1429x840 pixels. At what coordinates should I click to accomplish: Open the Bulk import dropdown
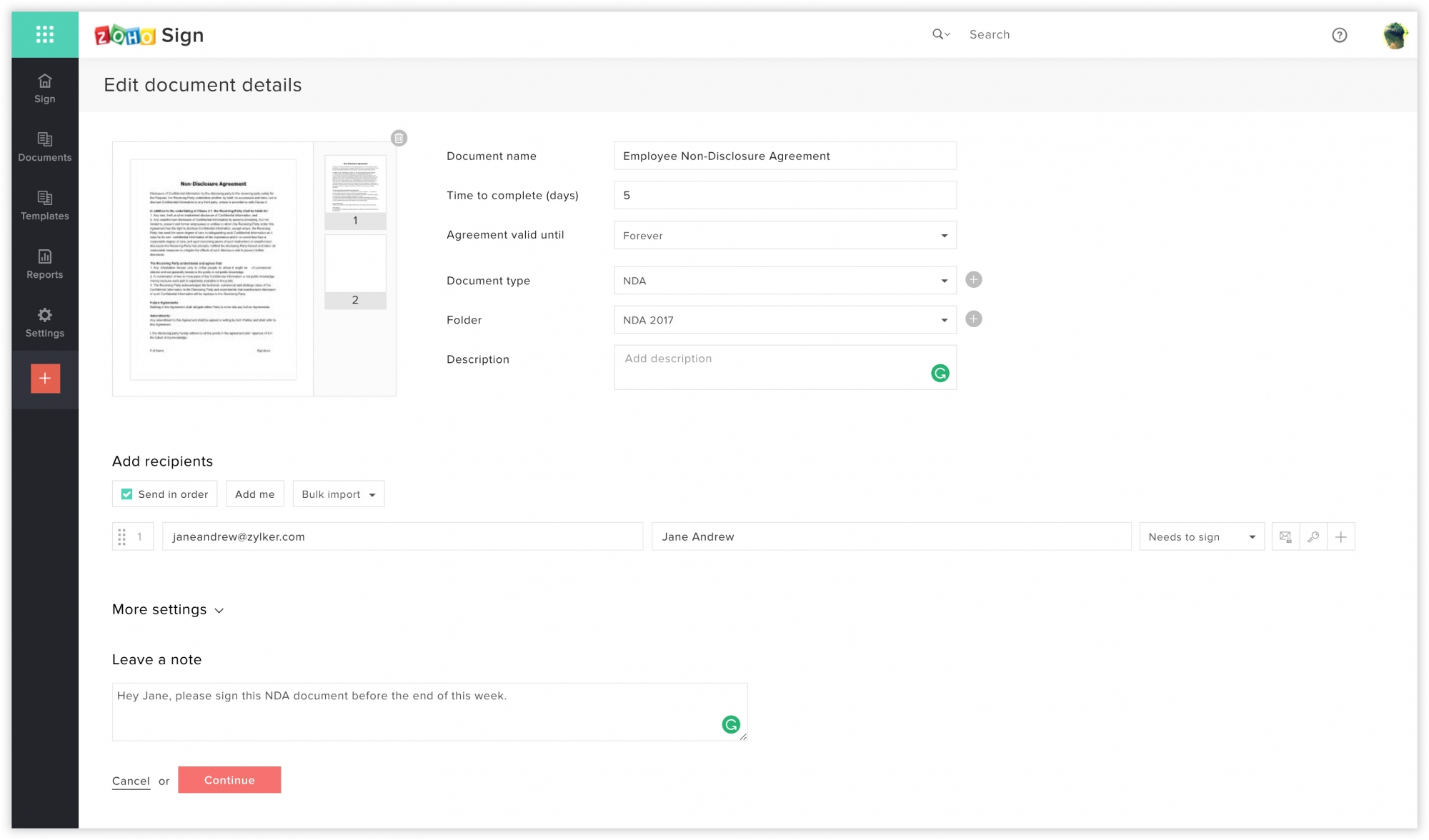[339, 494]
